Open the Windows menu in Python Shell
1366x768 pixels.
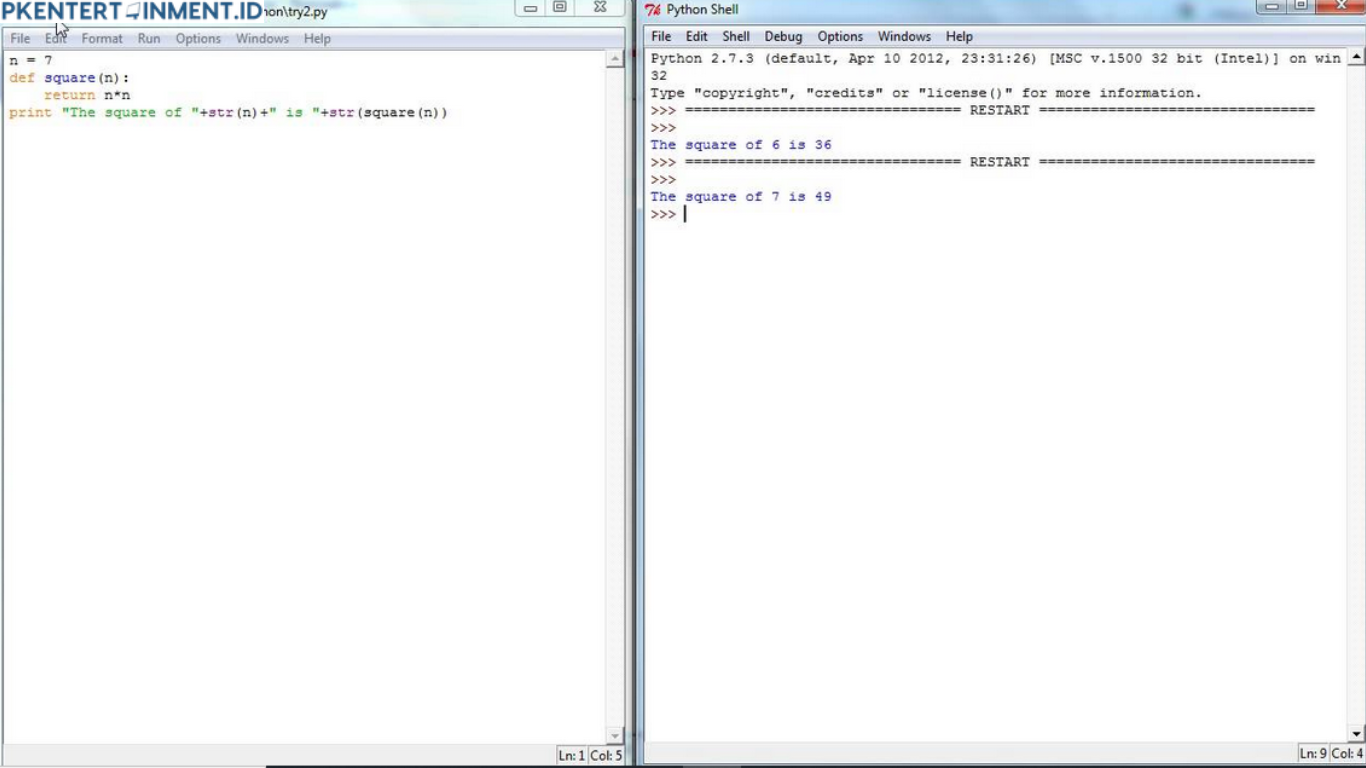pos(904,36)
